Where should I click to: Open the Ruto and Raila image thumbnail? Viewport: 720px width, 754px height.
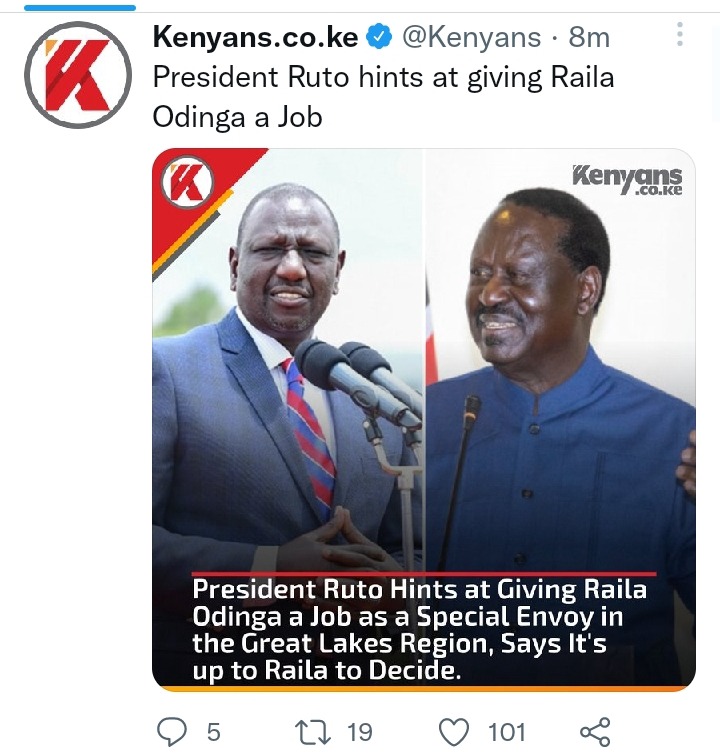(424, 420)
